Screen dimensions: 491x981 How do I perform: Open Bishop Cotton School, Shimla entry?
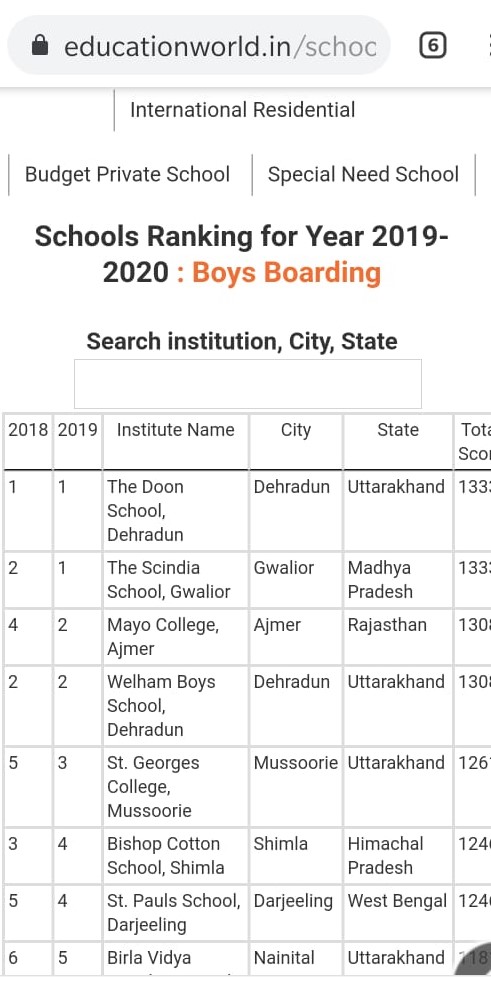166,856
